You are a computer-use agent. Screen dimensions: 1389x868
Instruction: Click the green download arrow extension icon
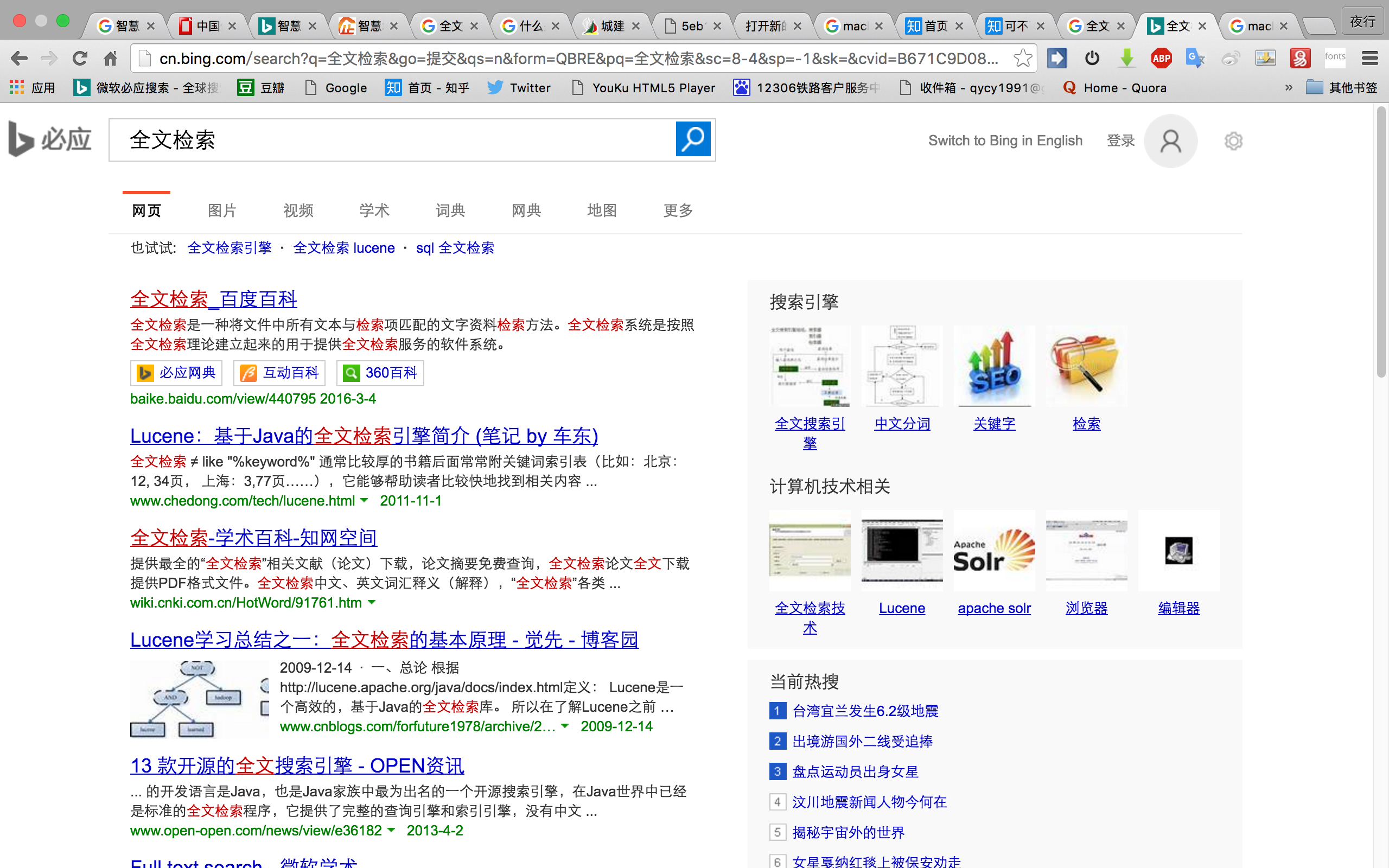[x=1127, y=58]
